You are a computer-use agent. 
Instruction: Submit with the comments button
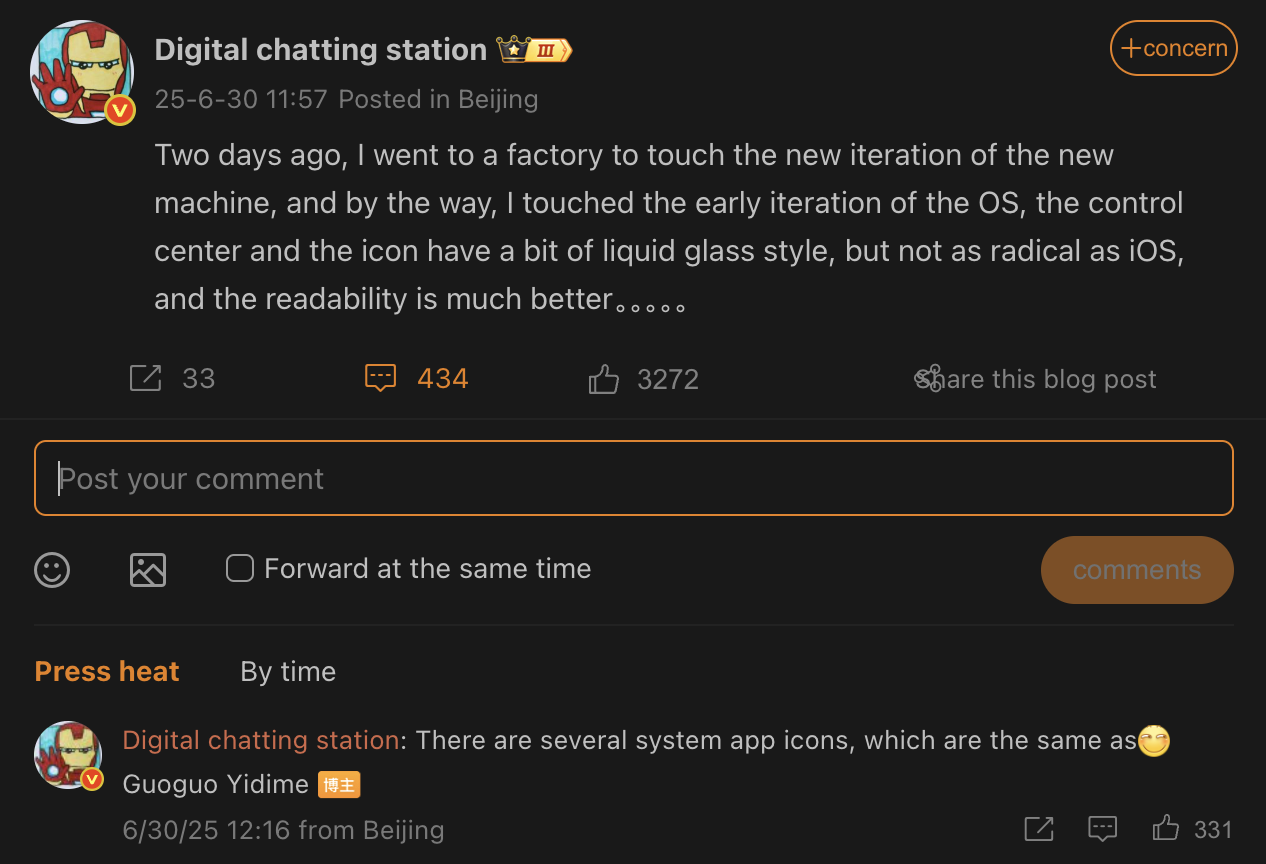[x=1137, y=570]
